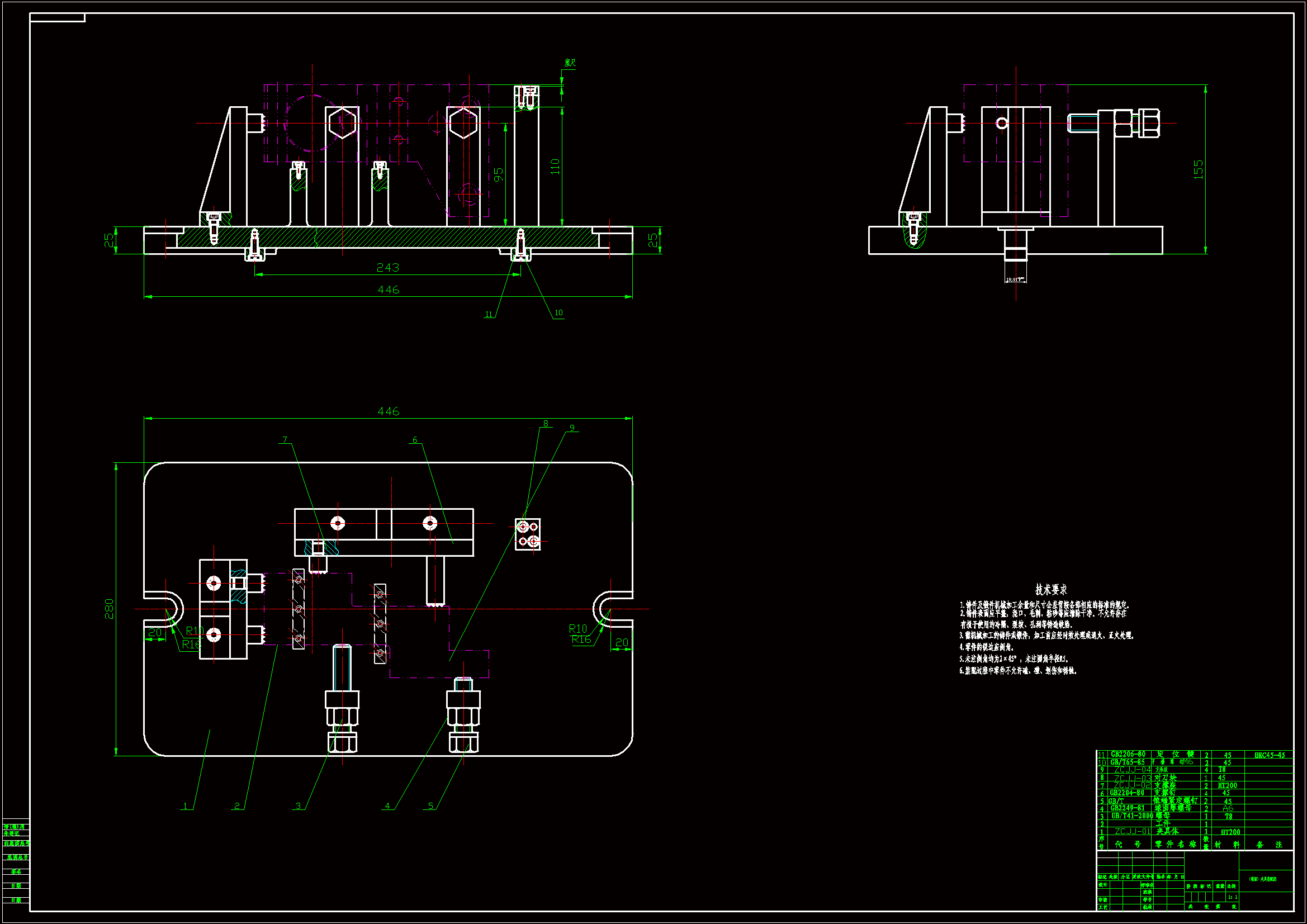Select the 95 vertical dimension text
This screenshot has height=924, width=1307.
tap(499, 174)
